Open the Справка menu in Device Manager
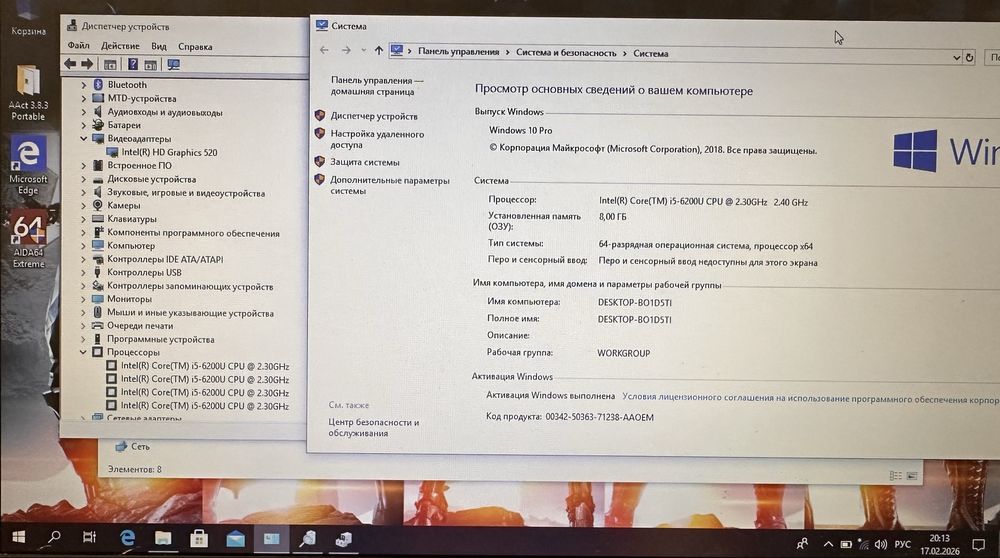 (x=195, y=47)
